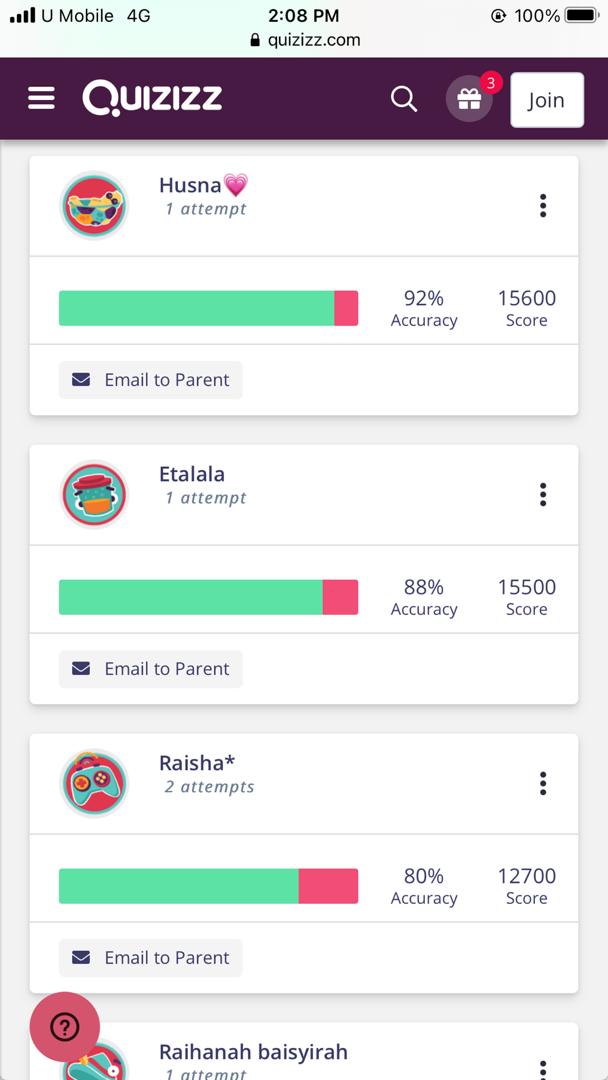The image size is (608, 1080).
Task: Click Husna's 92% accuracy bar
Action: coord(196,308)
